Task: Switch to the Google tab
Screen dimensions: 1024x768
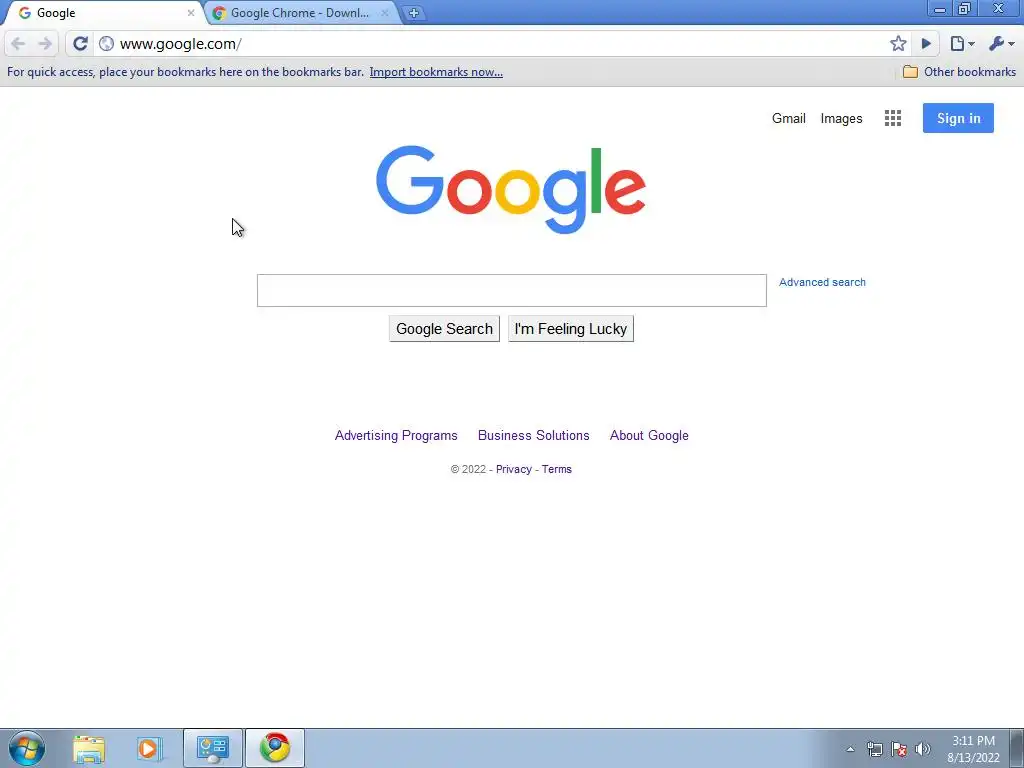Action: (x=103, y=13)
